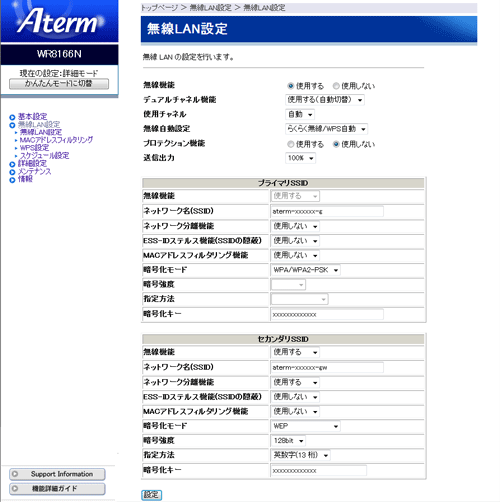Click the WR8166N model label
Image resolution: width=500 pixels, height=502 pixels.
click(59, 54)
